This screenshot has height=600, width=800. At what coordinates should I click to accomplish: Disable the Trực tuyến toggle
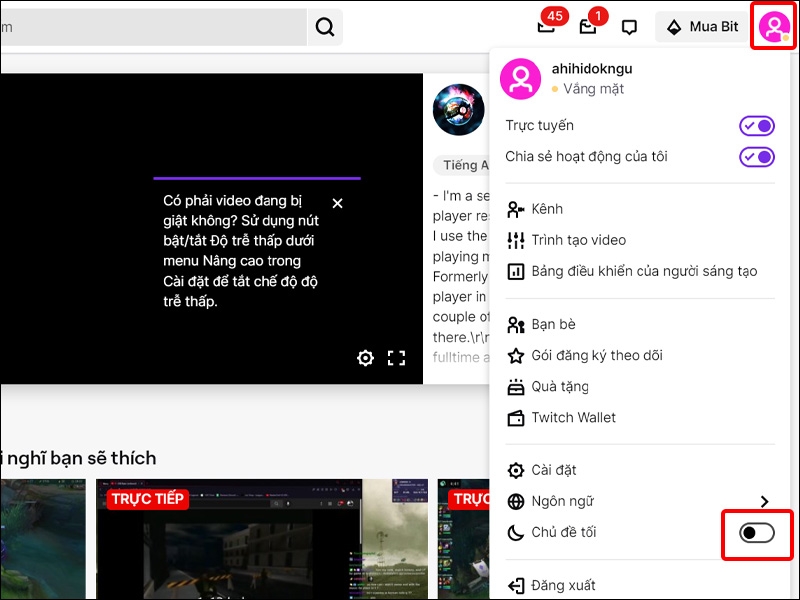coord(756,125)
